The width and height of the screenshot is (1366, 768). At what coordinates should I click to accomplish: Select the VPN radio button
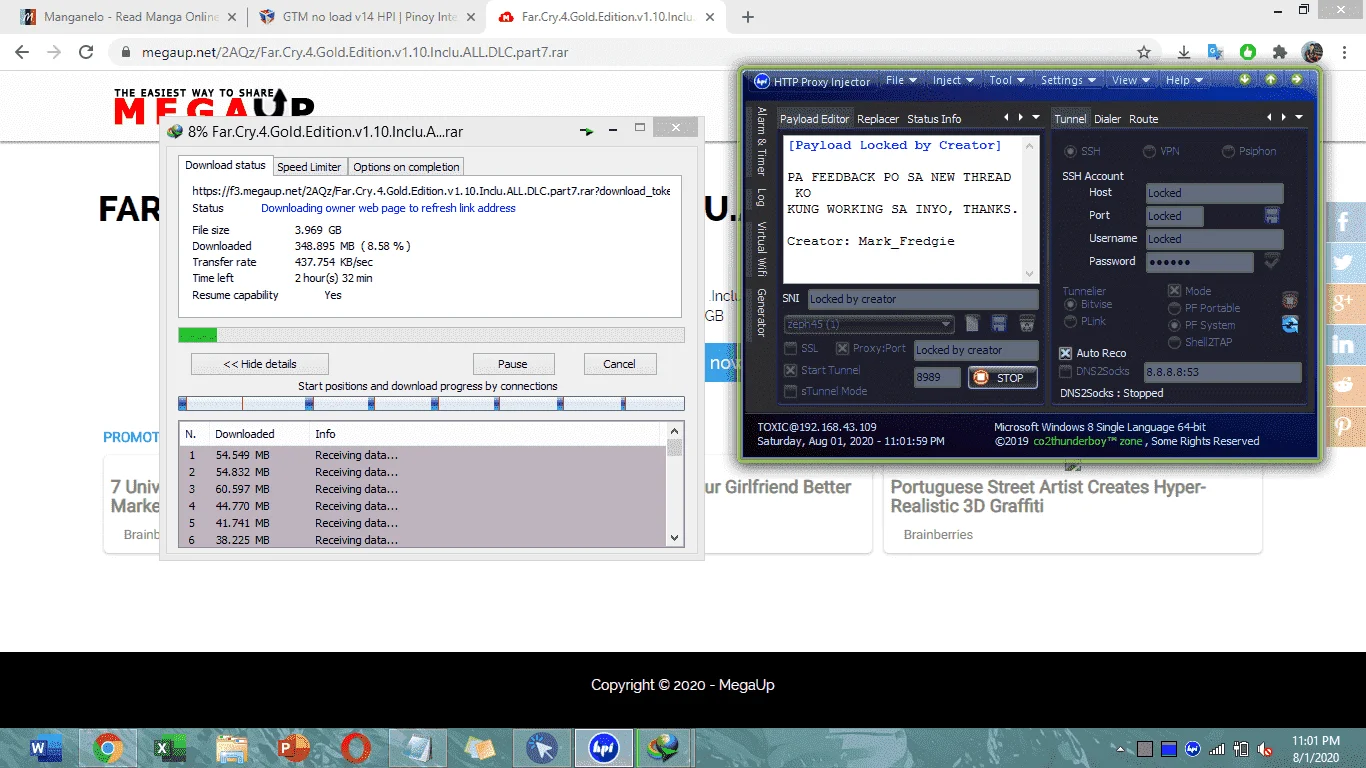(x=1150, y=151)
